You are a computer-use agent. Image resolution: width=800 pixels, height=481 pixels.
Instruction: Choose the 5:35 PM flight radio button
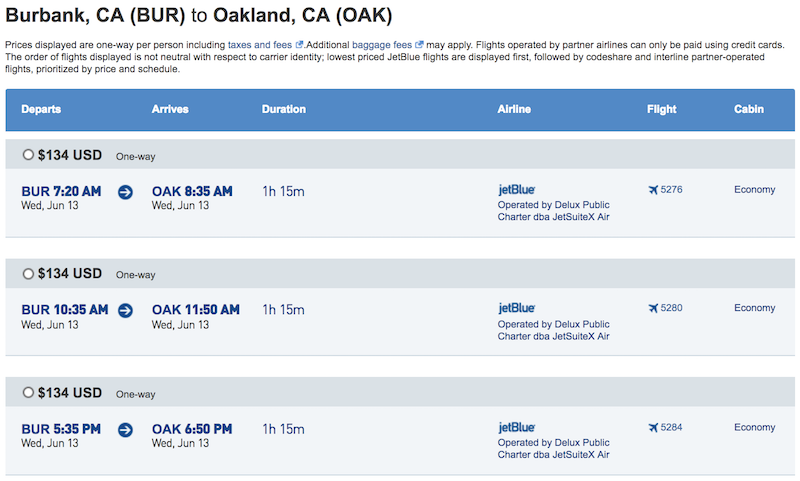click(x=28, y=392)
